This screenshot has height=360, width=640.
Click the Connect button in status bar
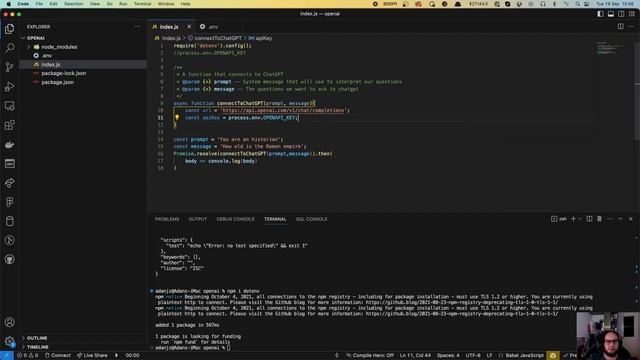[58, 356]
